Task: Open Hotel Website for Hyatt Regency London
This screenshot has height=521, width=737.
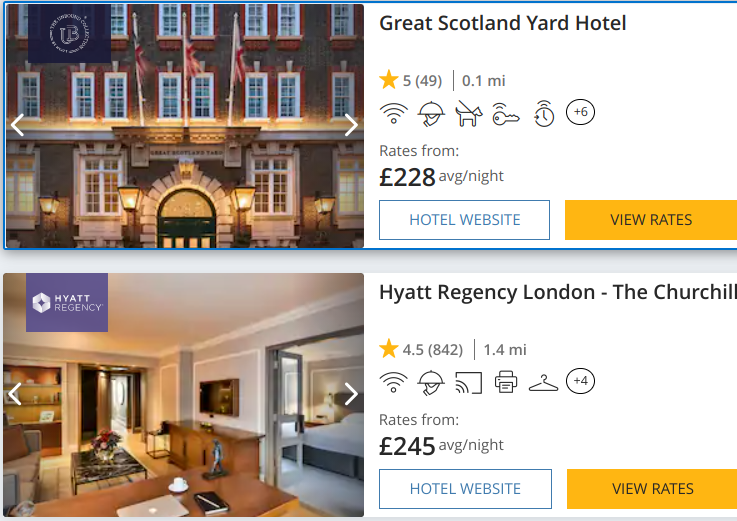Action: click(x=465, y=489)
